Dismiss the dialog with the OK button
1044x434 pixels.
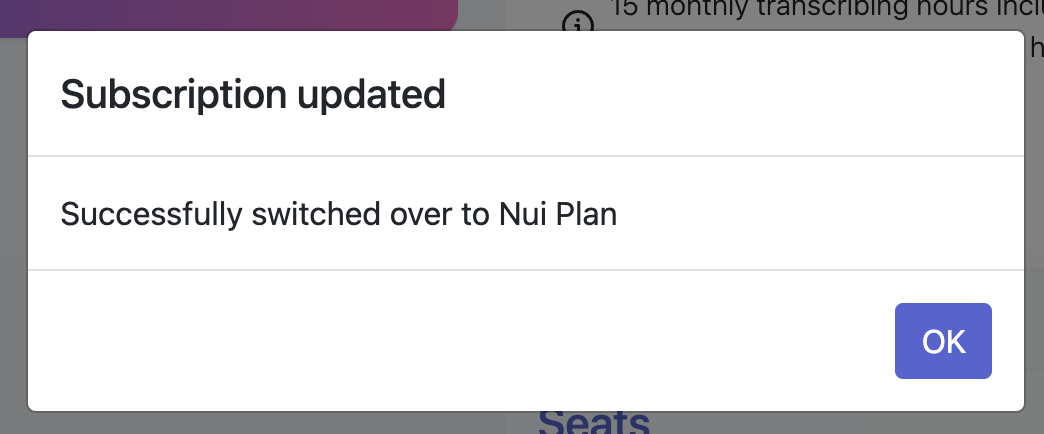tap(943, 341)
